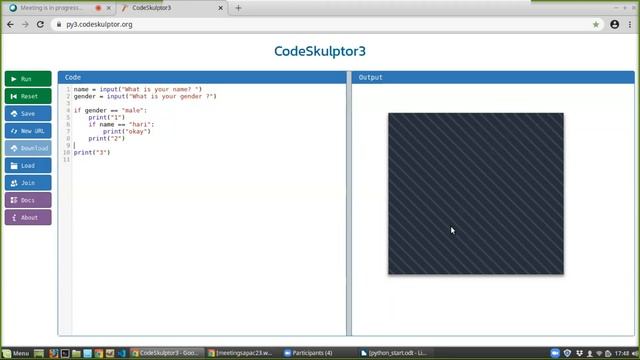Image resolution: width=640 pixels, height=360 pixels.
Task: Open the file manager folder icon
Action: [76, 353]
